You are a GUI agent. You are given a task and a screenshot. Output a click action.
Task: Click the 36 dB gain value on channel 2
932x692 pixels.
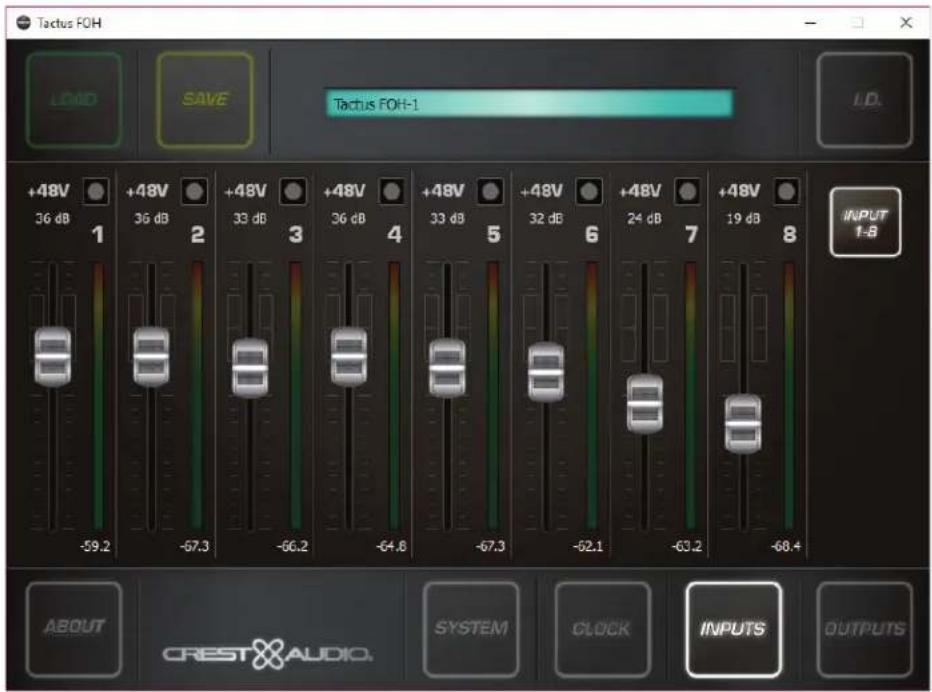tap(151, 219)
